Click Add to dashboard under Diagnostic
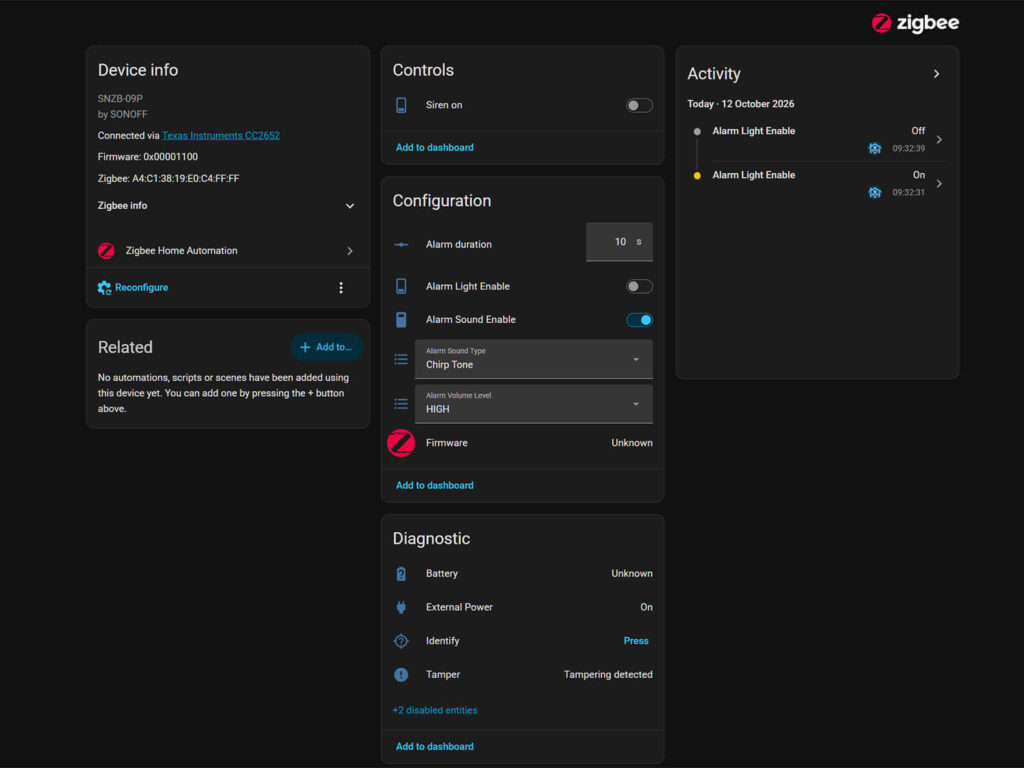 point(434,746)
